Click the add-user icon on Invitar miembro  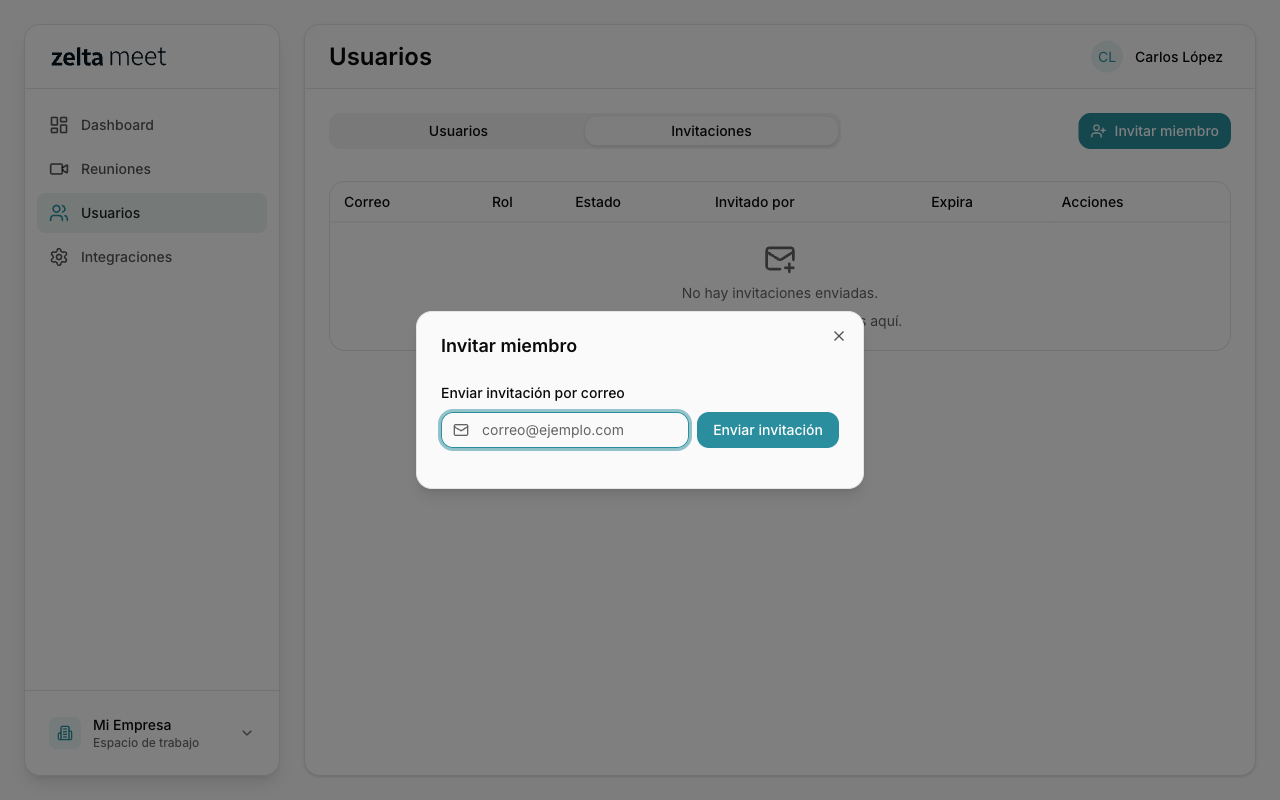point(1098,131)
